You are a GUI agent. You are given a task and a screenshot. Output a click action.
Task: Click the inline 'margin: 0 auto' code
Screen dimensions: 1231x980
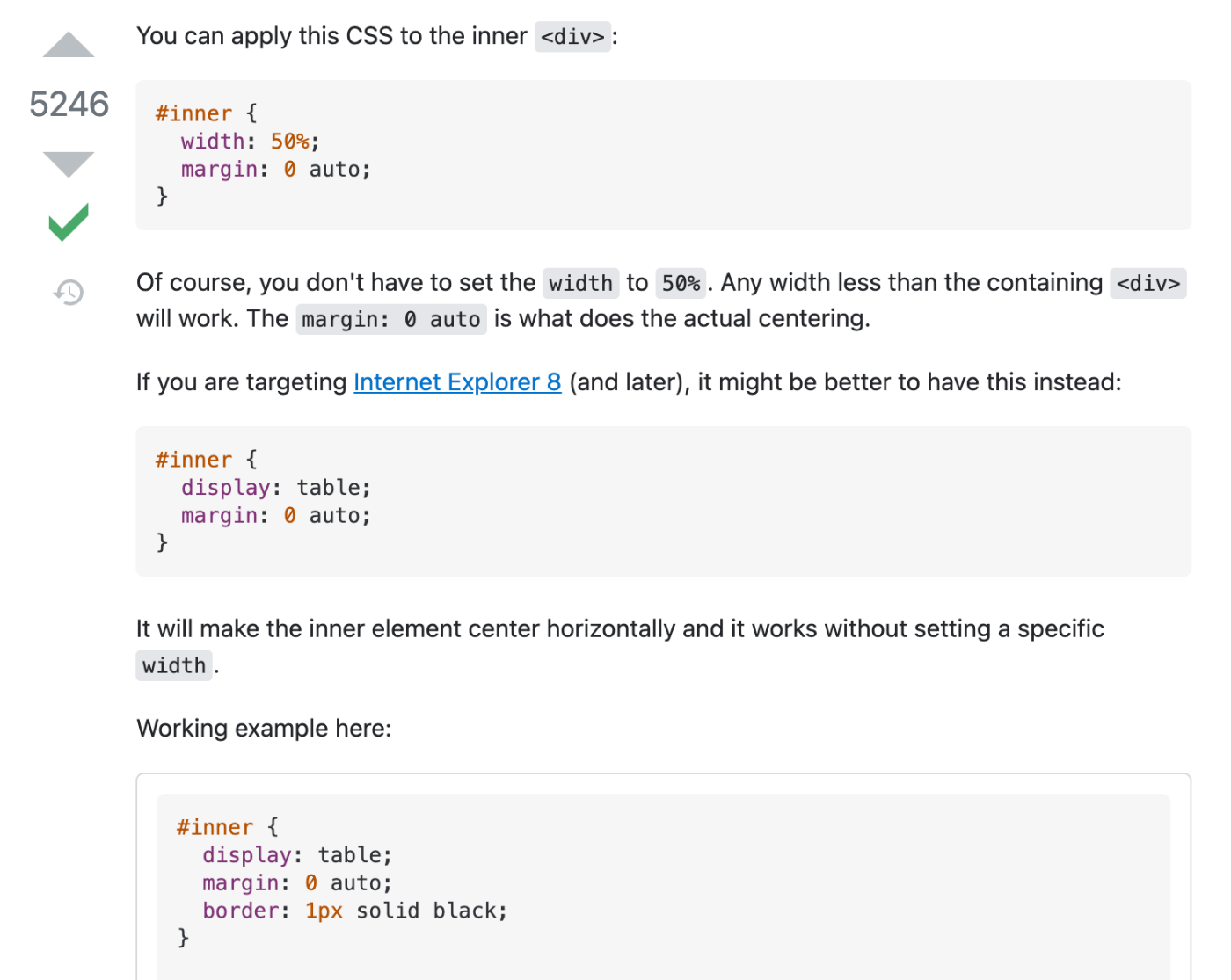click(391, 319)
